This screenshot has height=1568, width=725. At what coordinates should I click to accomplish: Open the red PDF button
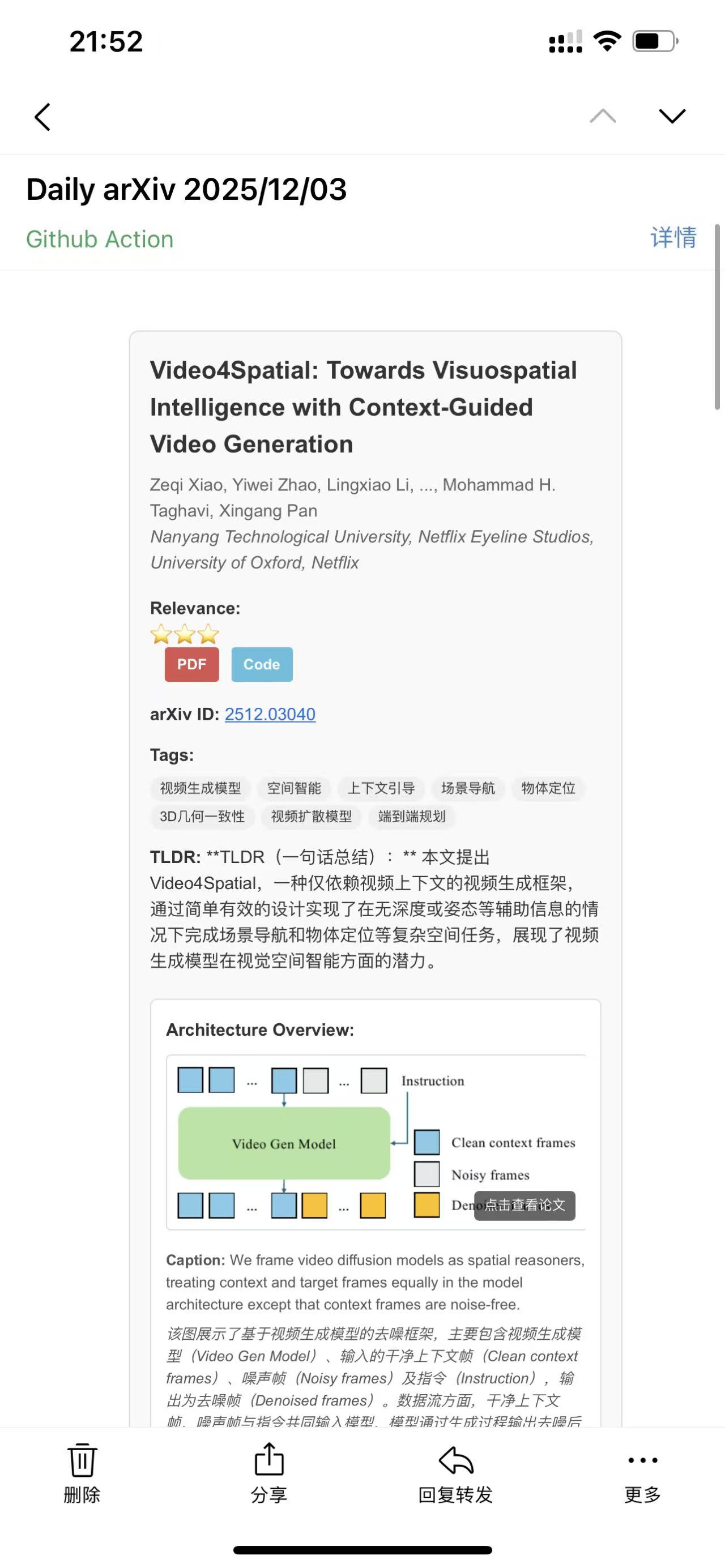[192, 664]
